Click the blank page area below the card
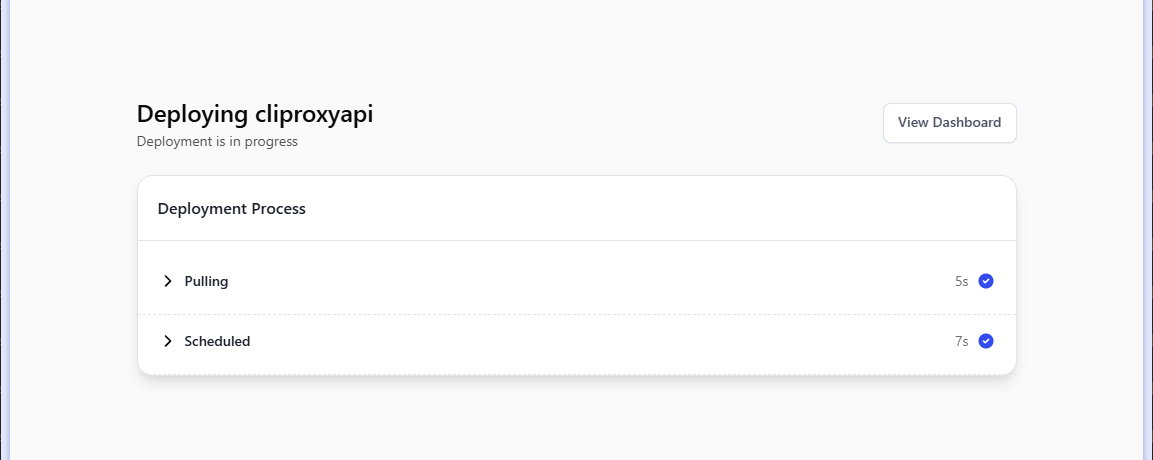This screenshot has height=460, width=1153. point(576,420)
